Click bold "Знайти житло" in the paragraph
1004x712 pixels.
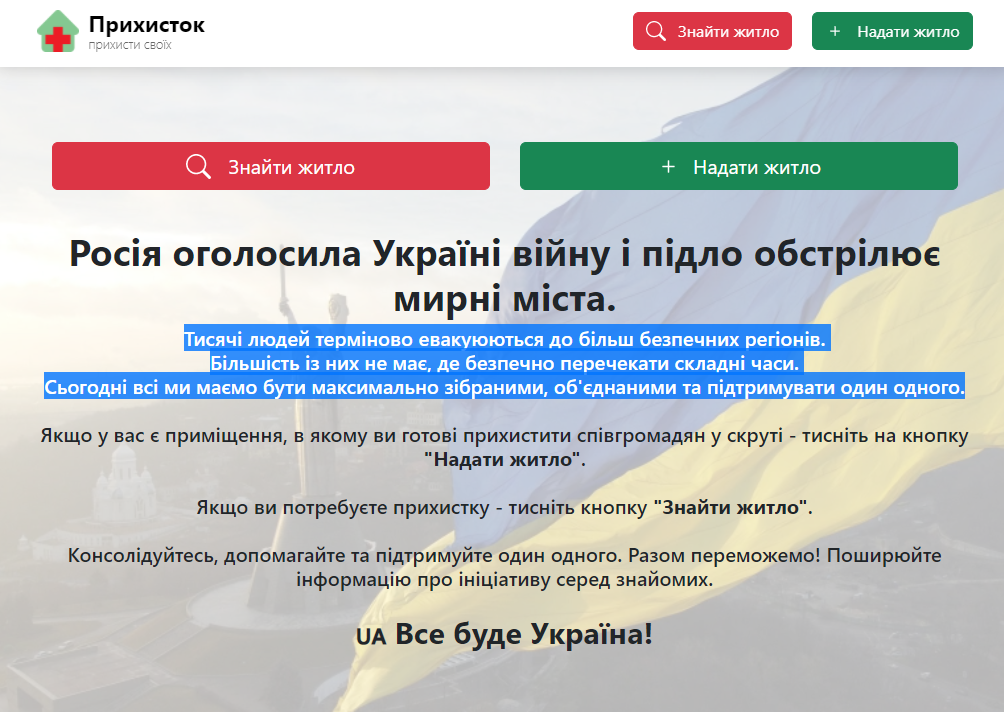point(731,508)
